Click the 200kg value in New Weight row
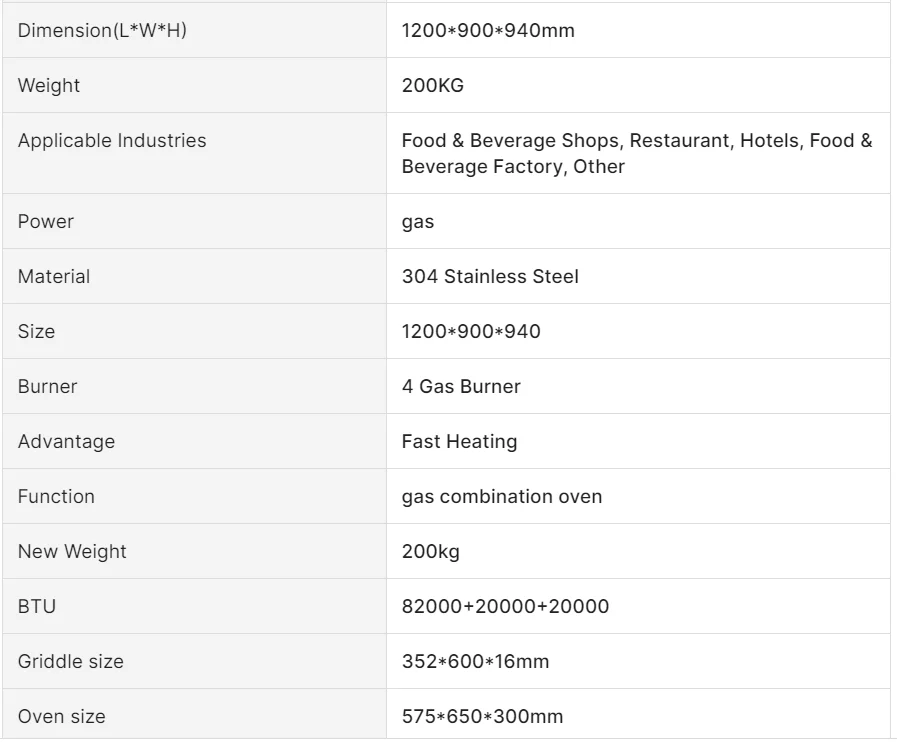The image size is (897, 742). coord(431,551)
